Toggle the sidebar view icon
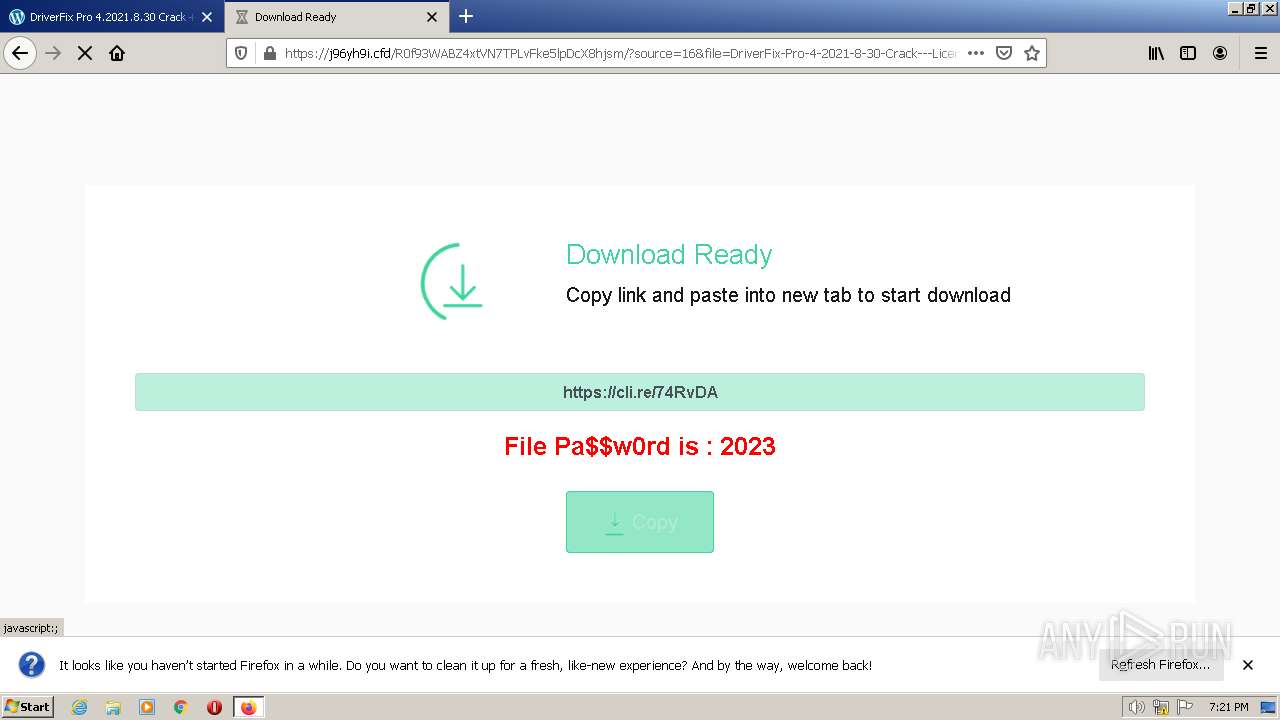Viewport: 1280px width, 720px height. pyautogui.click(x=1188, y=53)
